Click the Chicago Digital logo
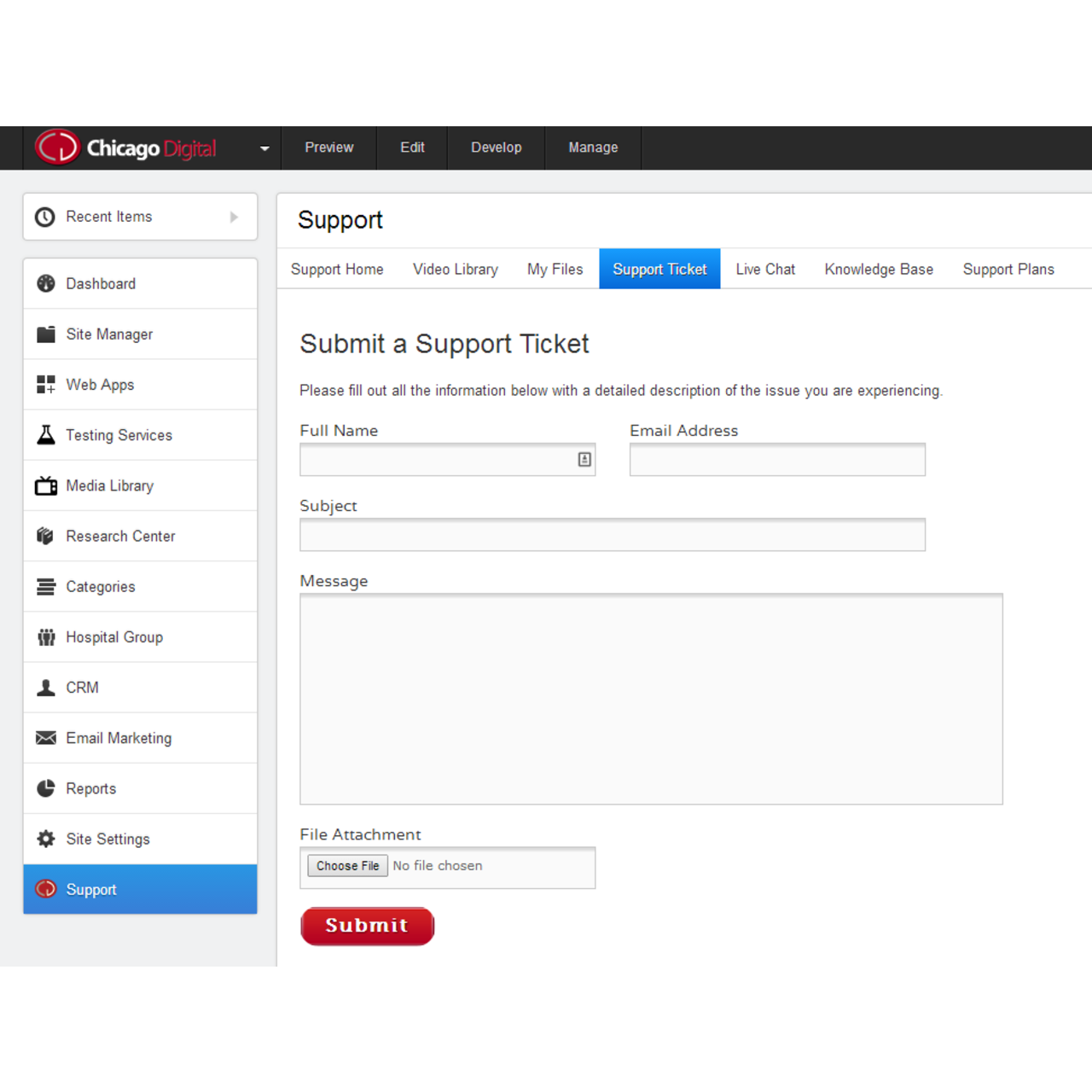Viewport: 1092px width, 1092px height. pos(126,148)
